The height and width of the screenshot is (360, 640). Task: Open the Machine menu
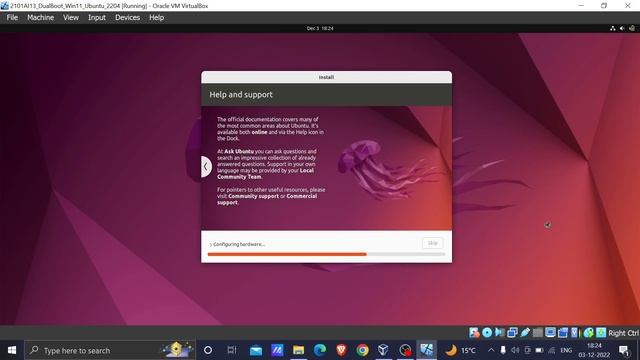click(40, 18)
